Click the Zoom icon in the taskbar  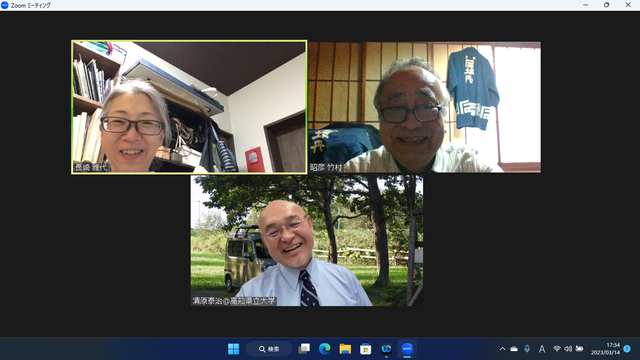tap(407, 349)
